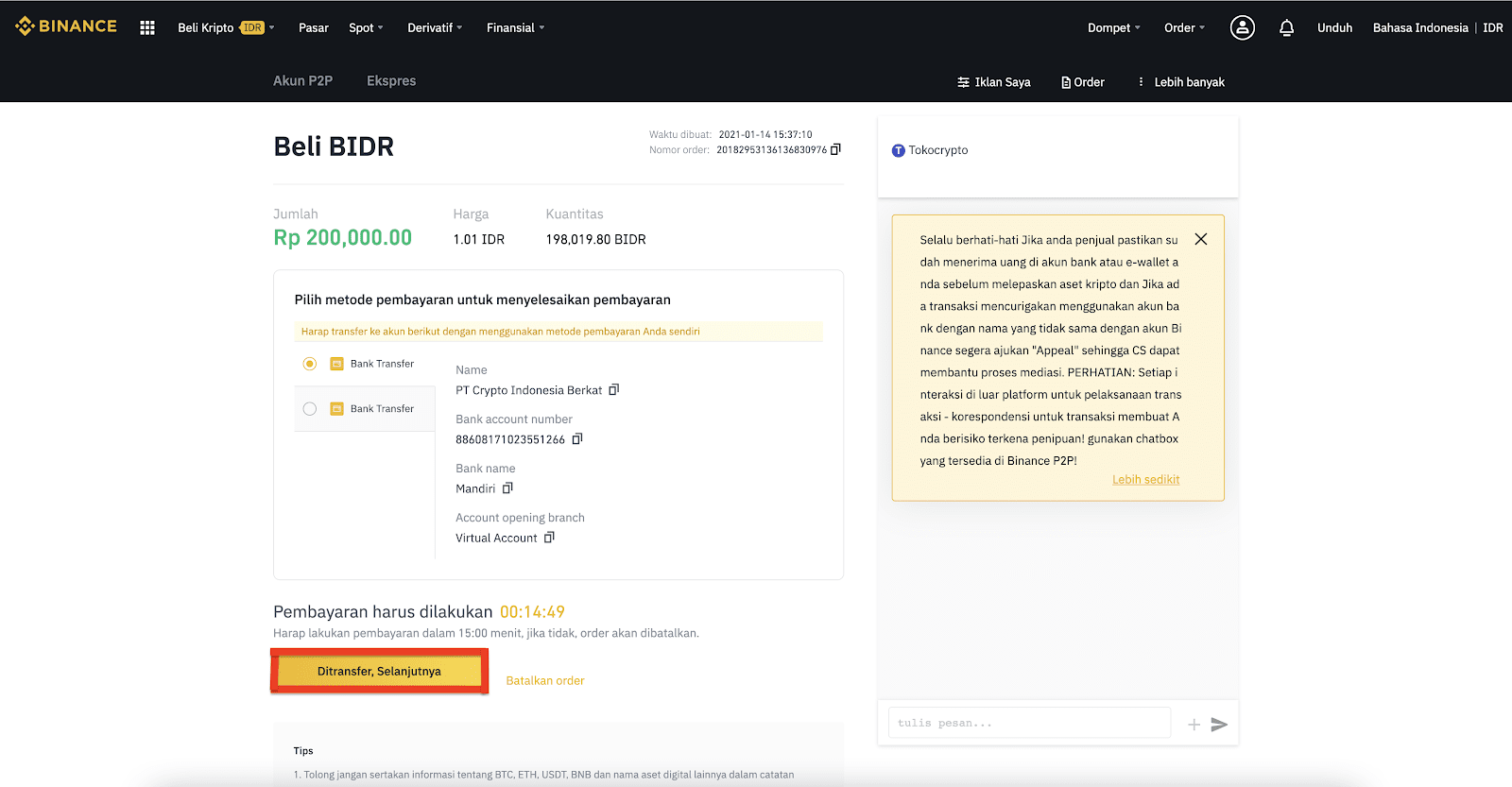Switch to the Ekspres tab

391,80
